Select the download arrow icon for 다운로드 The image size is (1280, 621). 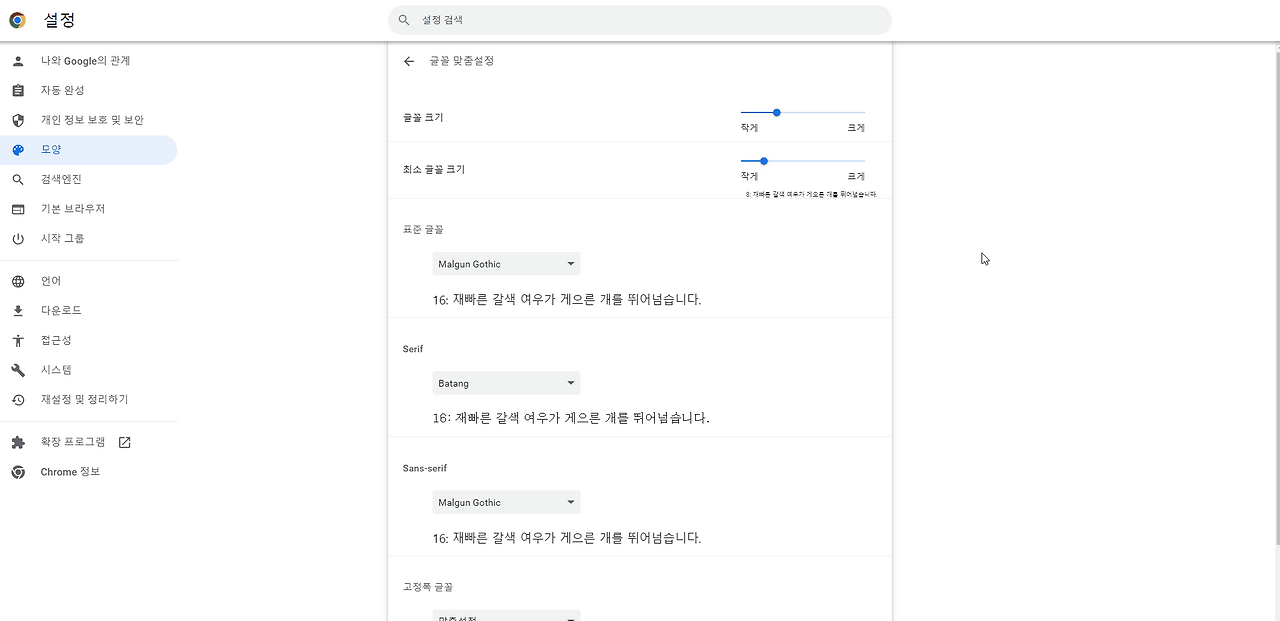(17, 310)
